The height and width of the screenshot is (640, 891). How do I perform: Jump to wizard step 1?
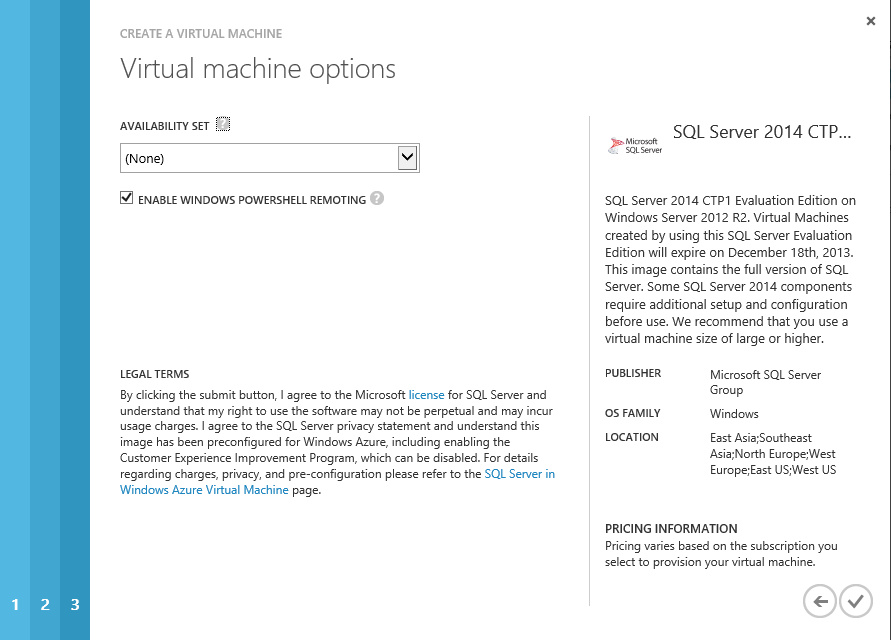coord(15,604)
